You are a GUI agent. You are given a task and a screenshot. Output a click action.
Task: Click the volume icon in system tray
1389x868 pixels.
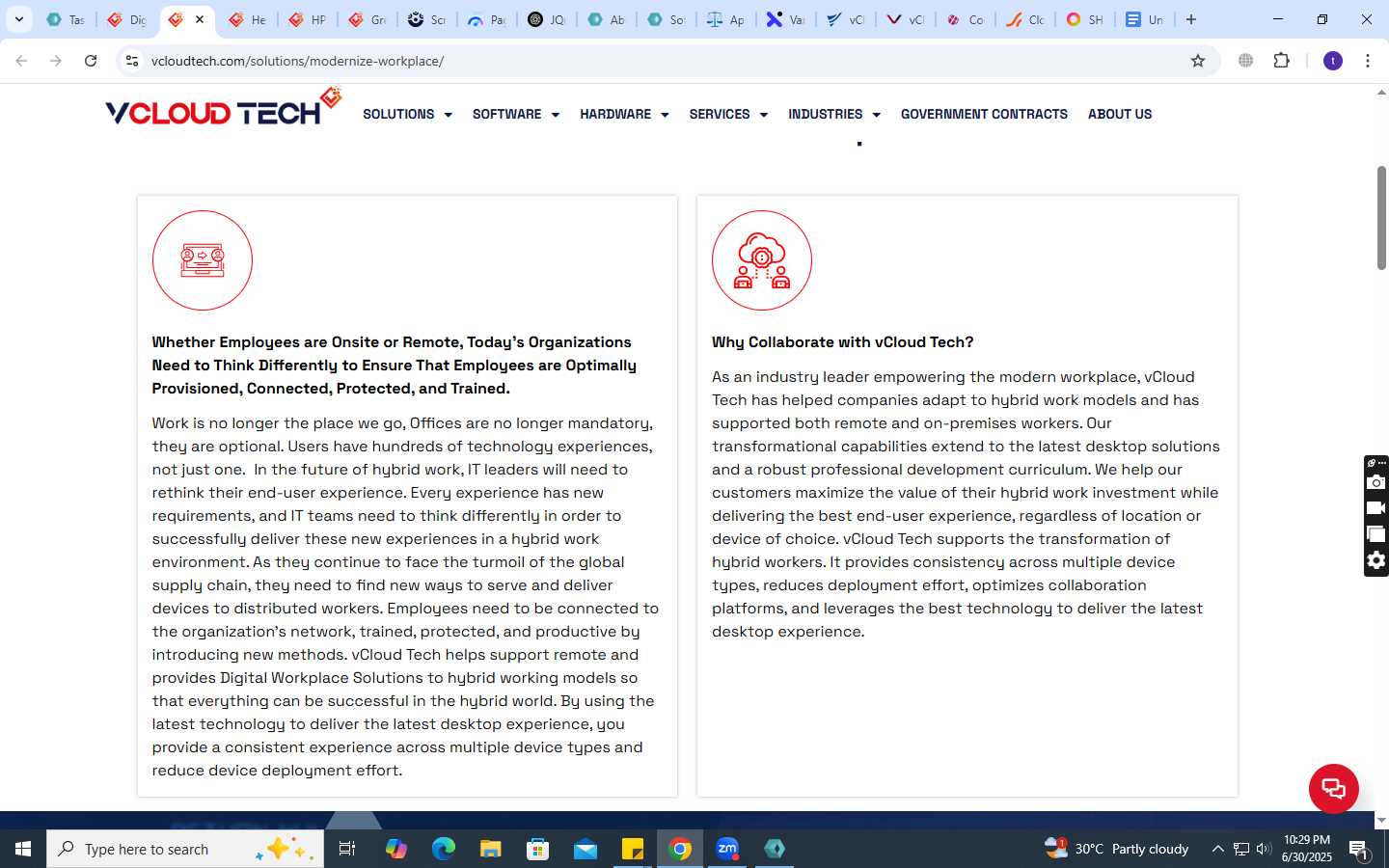click(x=1264, y=849)
